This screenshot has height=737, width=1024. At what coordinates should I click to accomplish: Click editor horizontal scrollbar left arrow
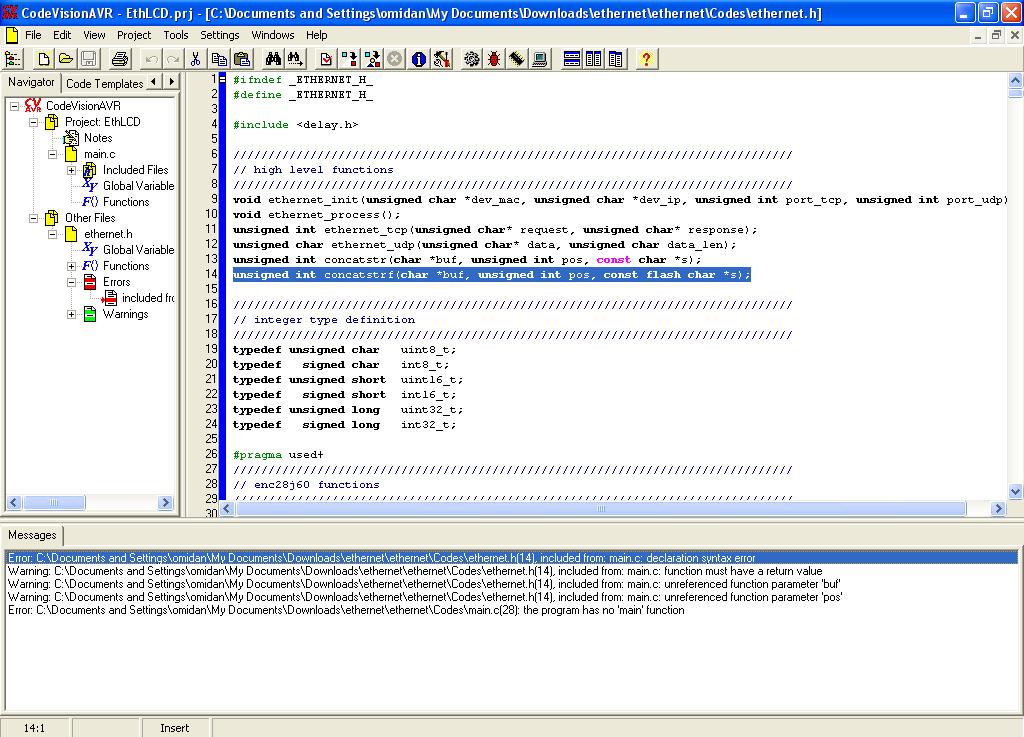[x=227, y=509]
